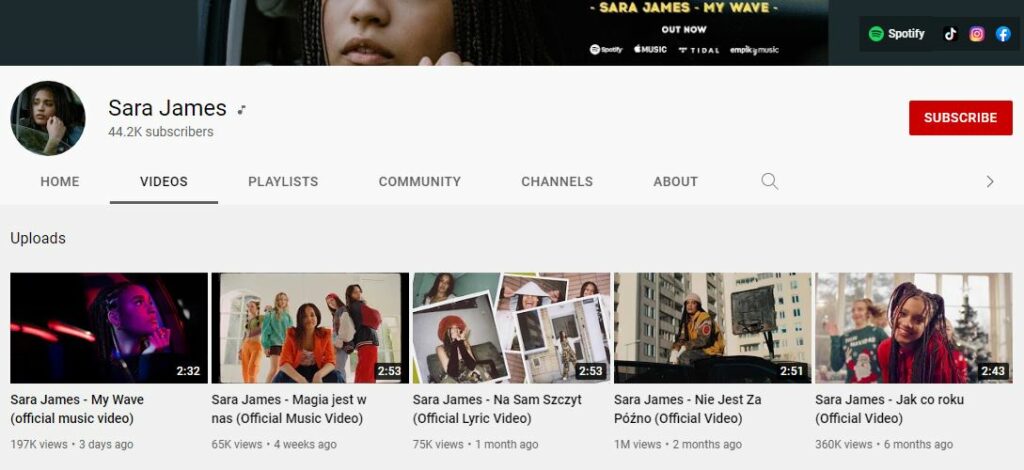Click the channel search magnifier icon
The height and width of the screenshot is (470, 1024).
coord(769,181)
